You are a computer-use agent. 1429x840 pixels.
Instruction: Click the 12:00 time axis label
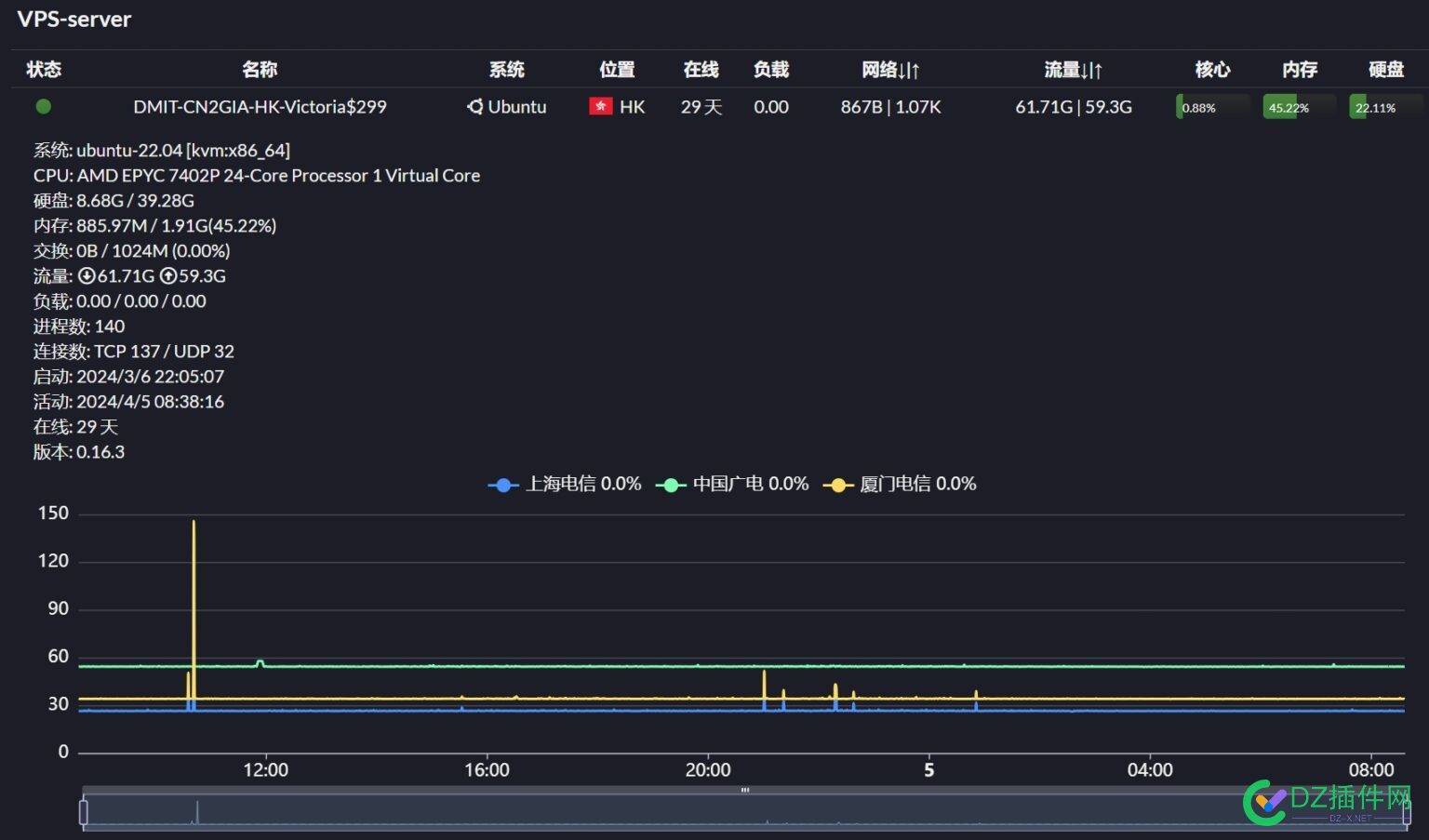[x=266, y=769]
